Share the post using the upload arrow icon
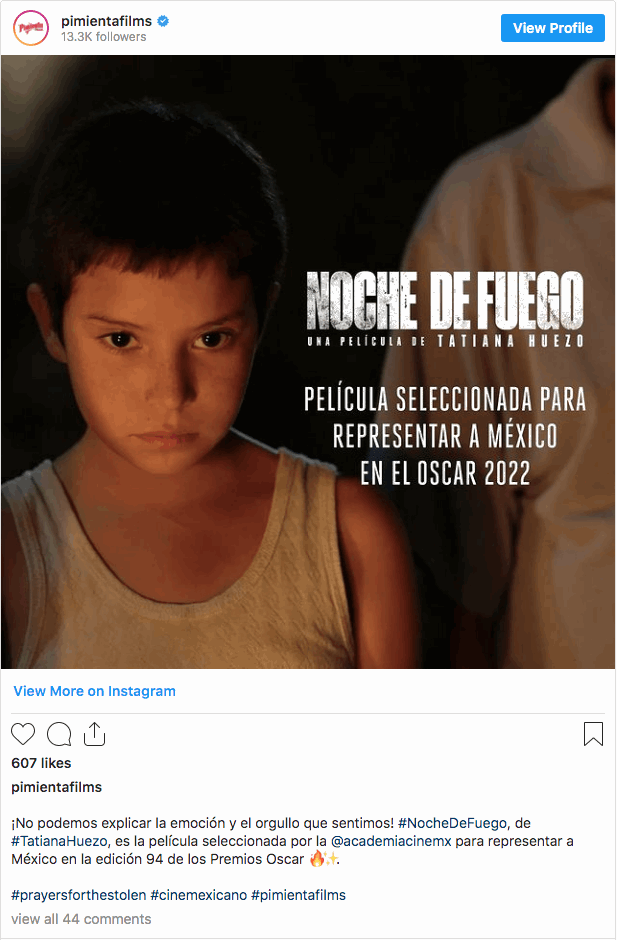The image size is (617, 940). (x=94, y=734)
